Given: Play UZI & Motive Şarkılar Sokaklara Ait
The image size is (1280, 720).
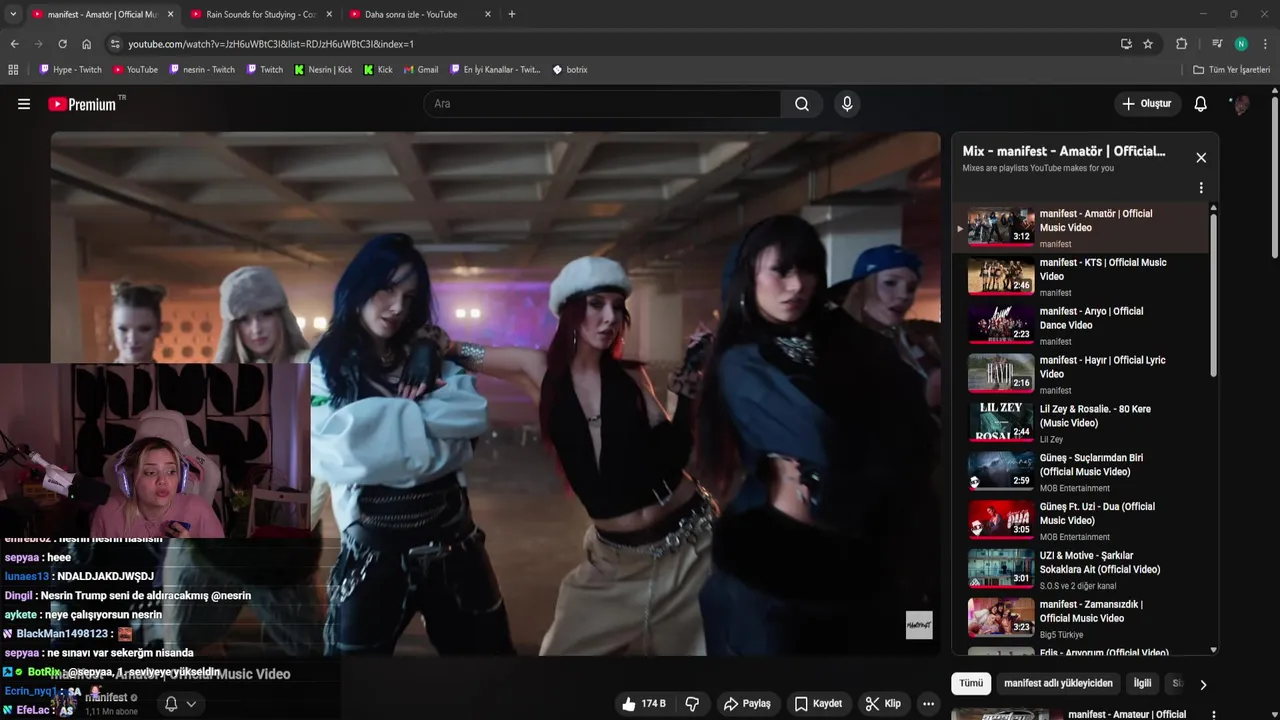Looking at the screenshot, I should 1080,569.
